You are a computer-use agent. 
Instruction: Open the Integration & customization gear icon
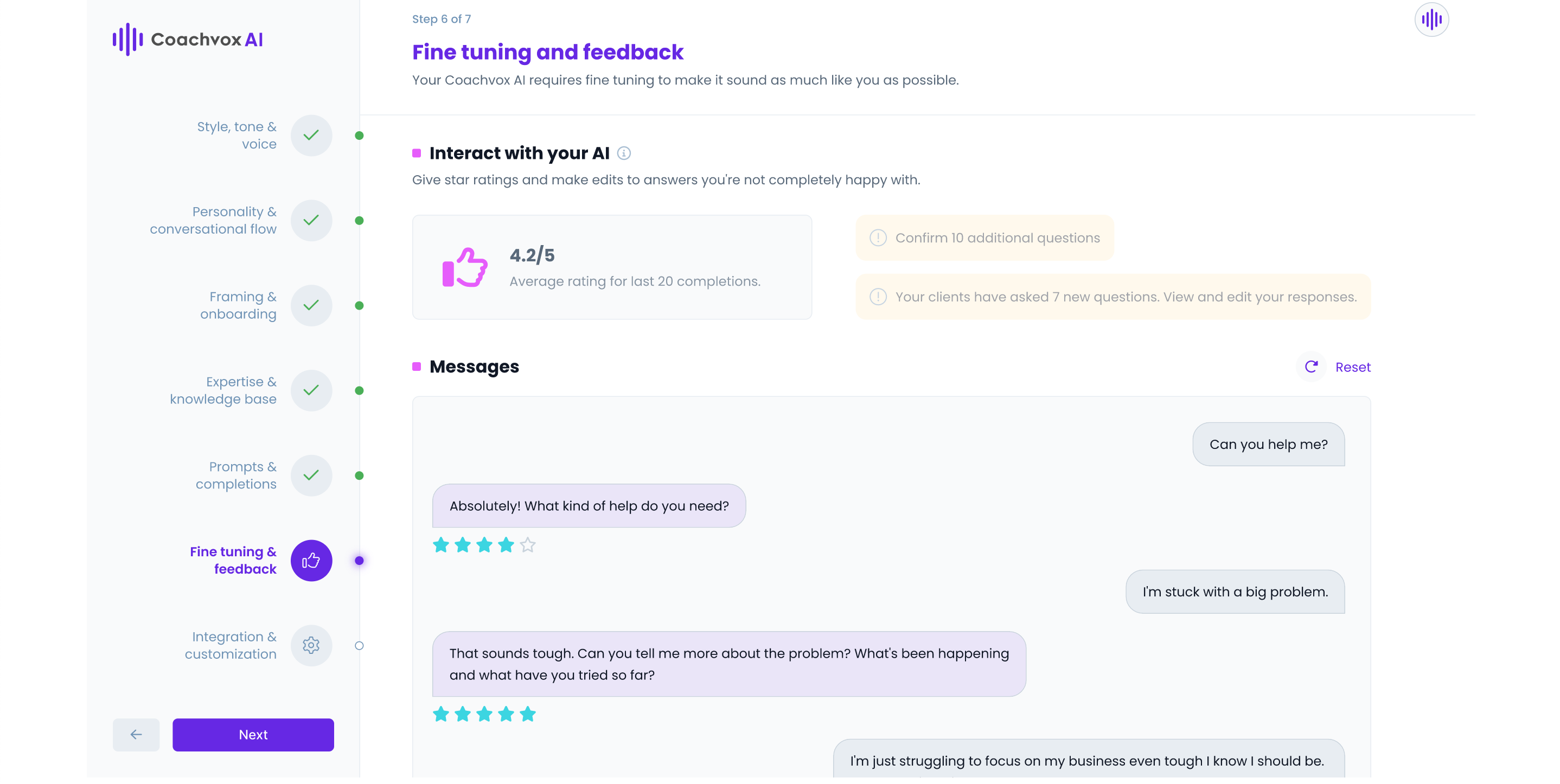[x=311, y=645]
